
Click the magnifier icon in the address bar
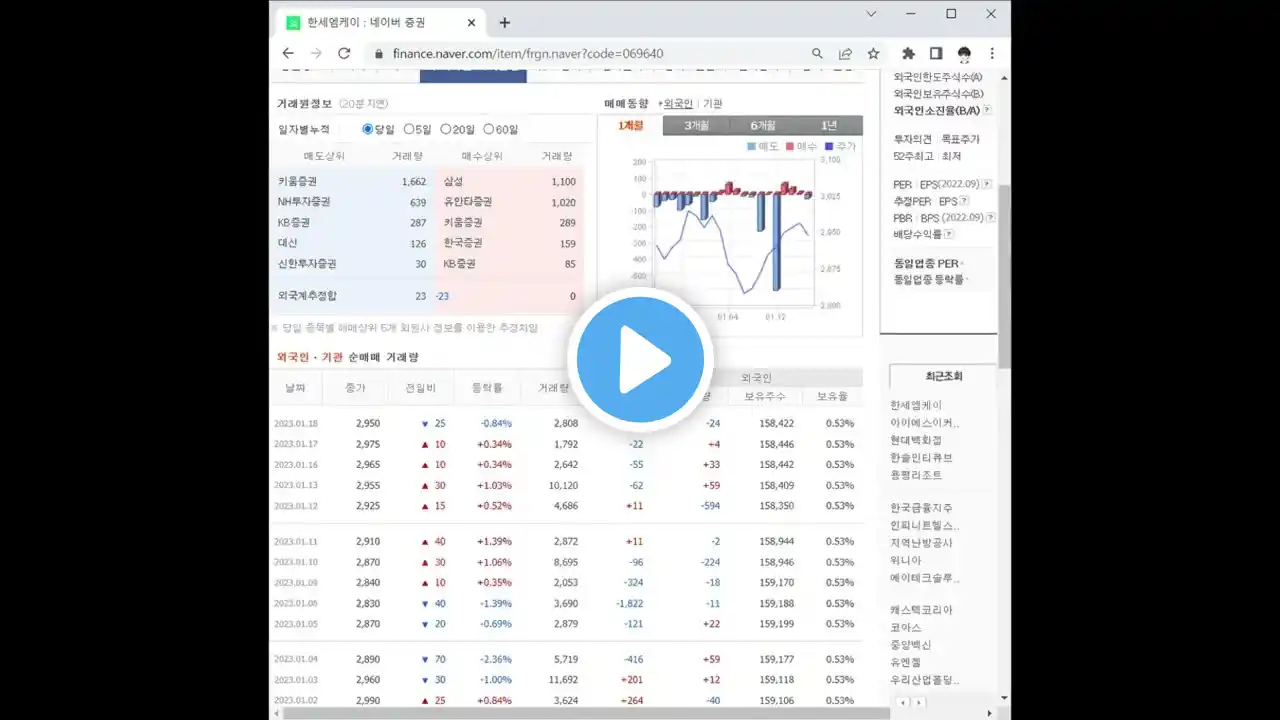(x=817, y=53)
